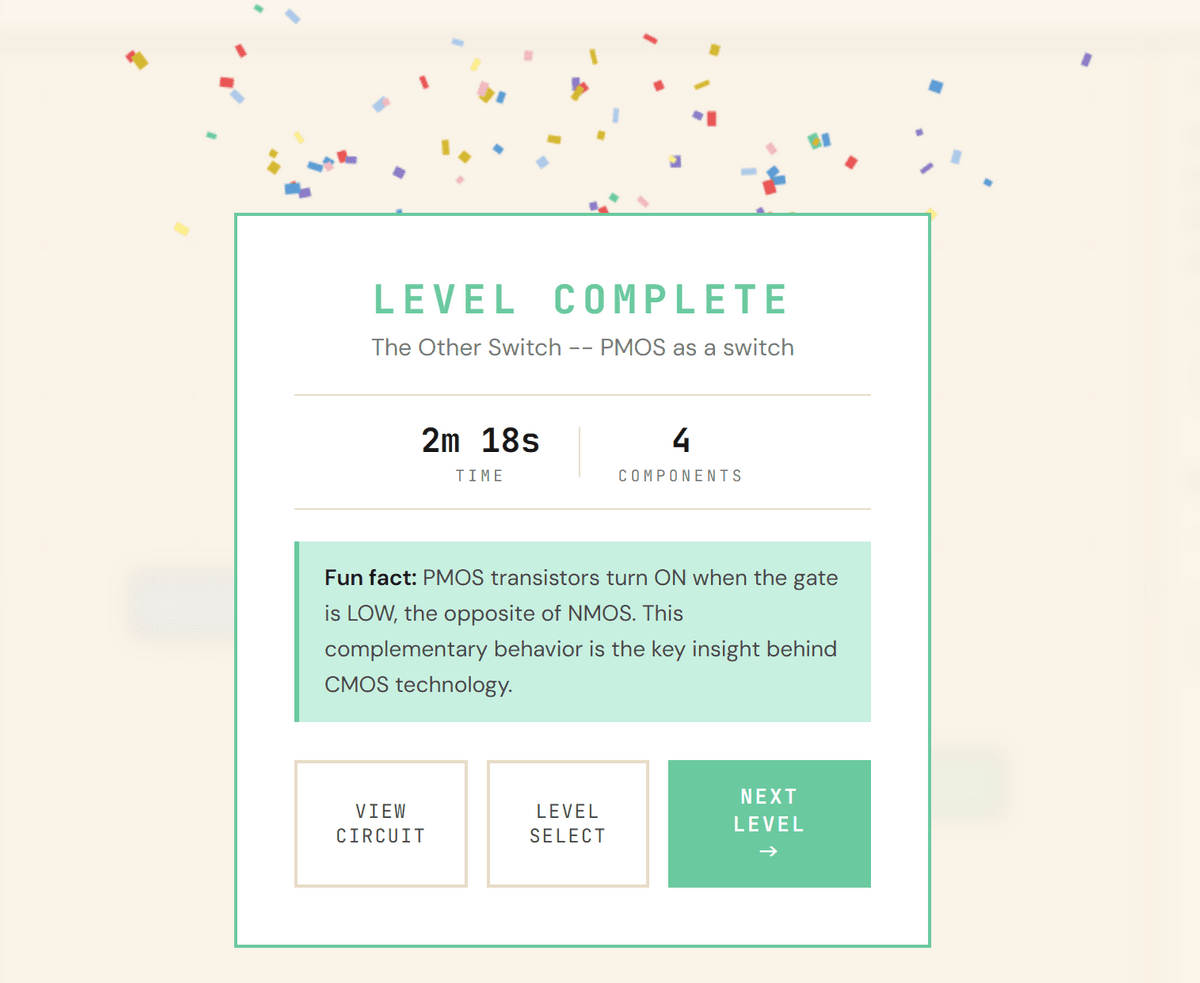The width and height of the screenshot is (1200, 983).
Task: Click the TIME label under the timer
Action: 480,476
